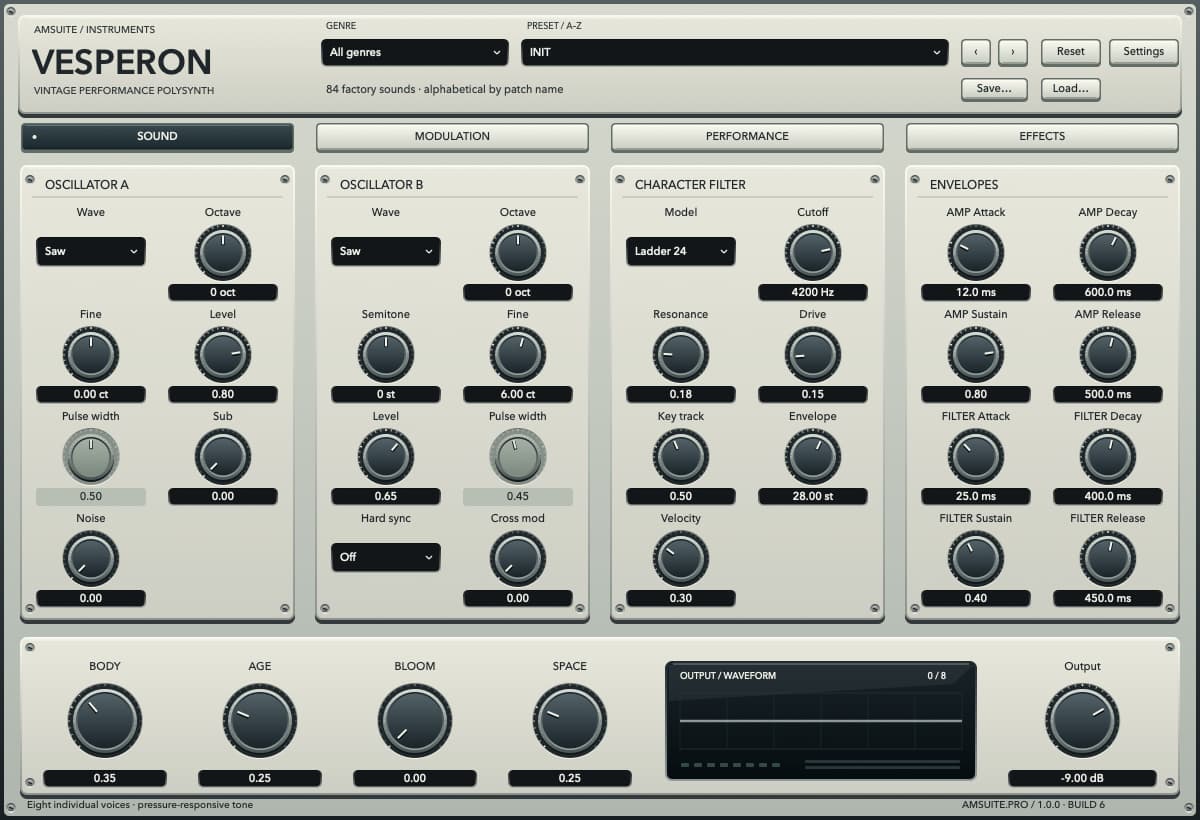This screenshot has height=820, width=1200.
Task: Click the filter Drive knob
Action: pyautogui.click(x=813, y=354)
